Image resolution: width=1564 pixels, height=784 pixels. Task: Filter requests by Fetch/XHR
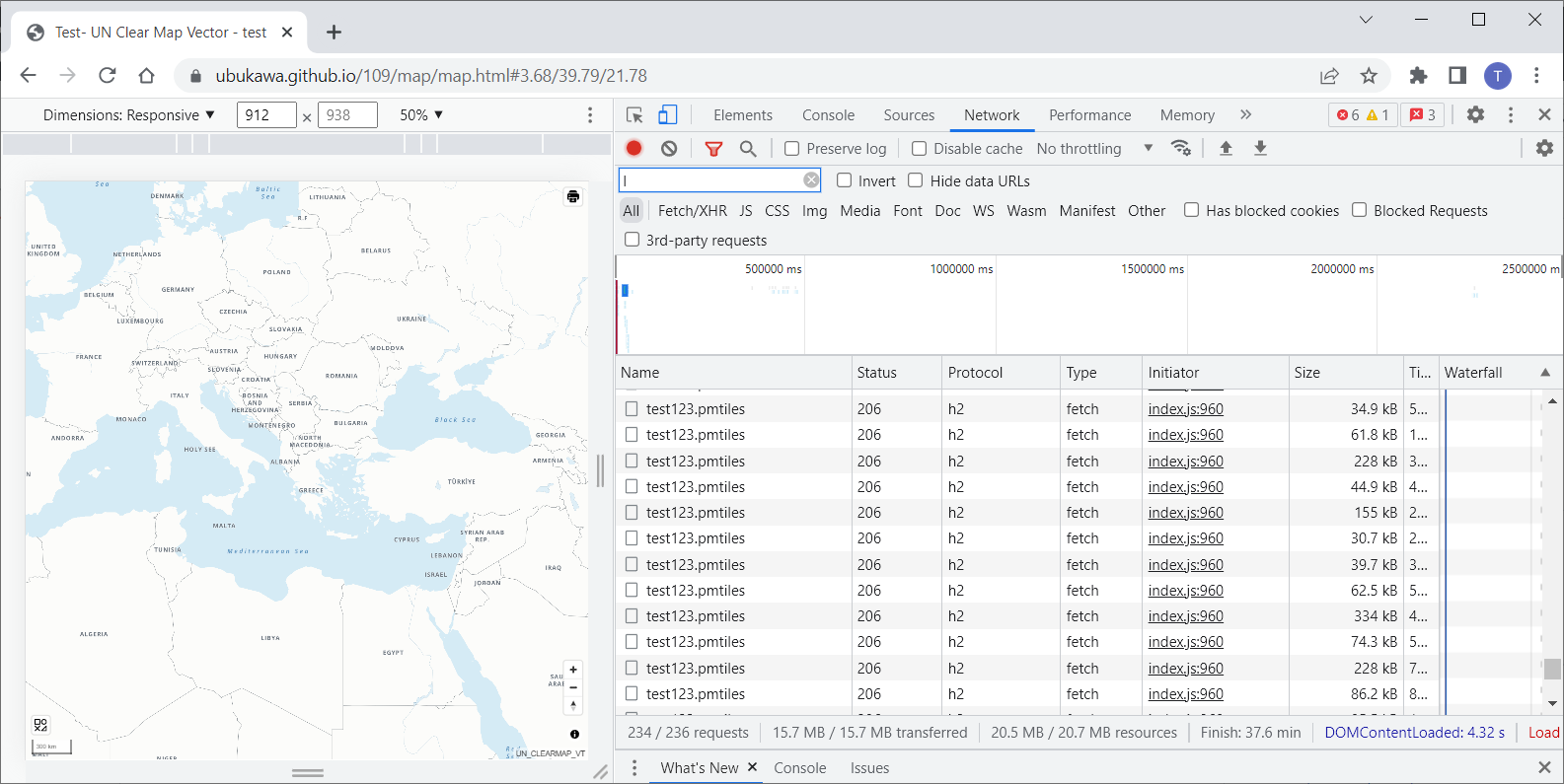[x=692, y=211]
